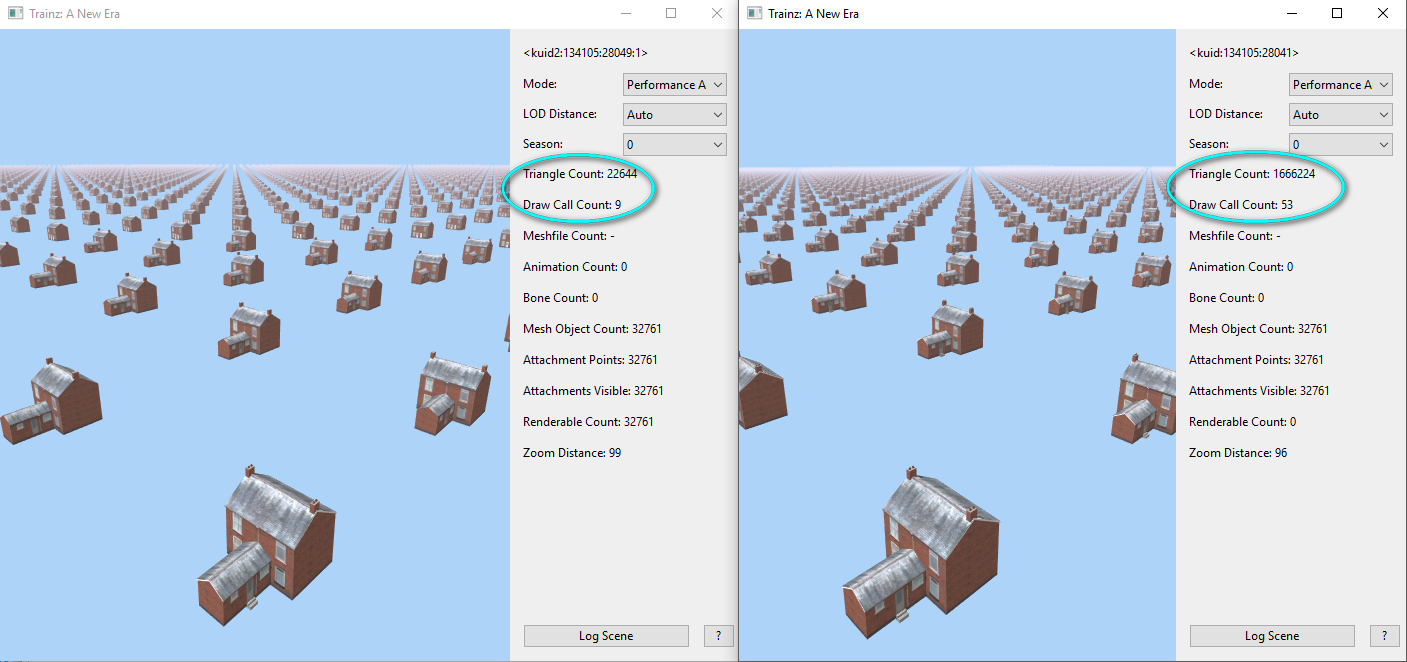1407x662 pixels.
Task: Open help with the left panel's question mark button
Action: tap(718, 635)
